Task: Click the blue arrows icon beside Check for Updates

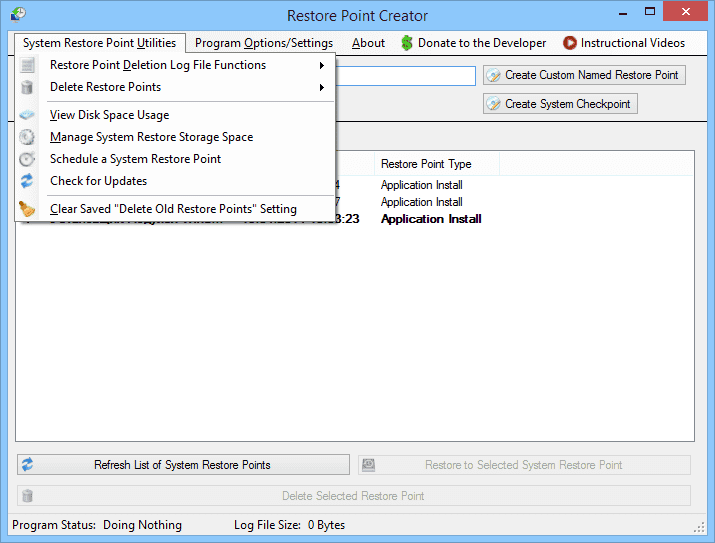Action: (28, 181)
